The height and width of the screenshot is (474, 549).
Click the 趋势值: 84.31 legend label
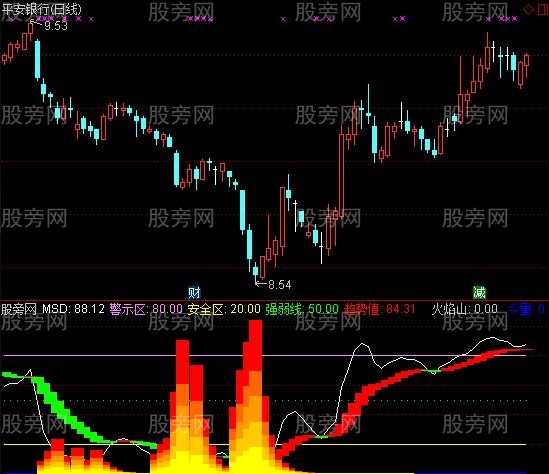coord(380,309)
